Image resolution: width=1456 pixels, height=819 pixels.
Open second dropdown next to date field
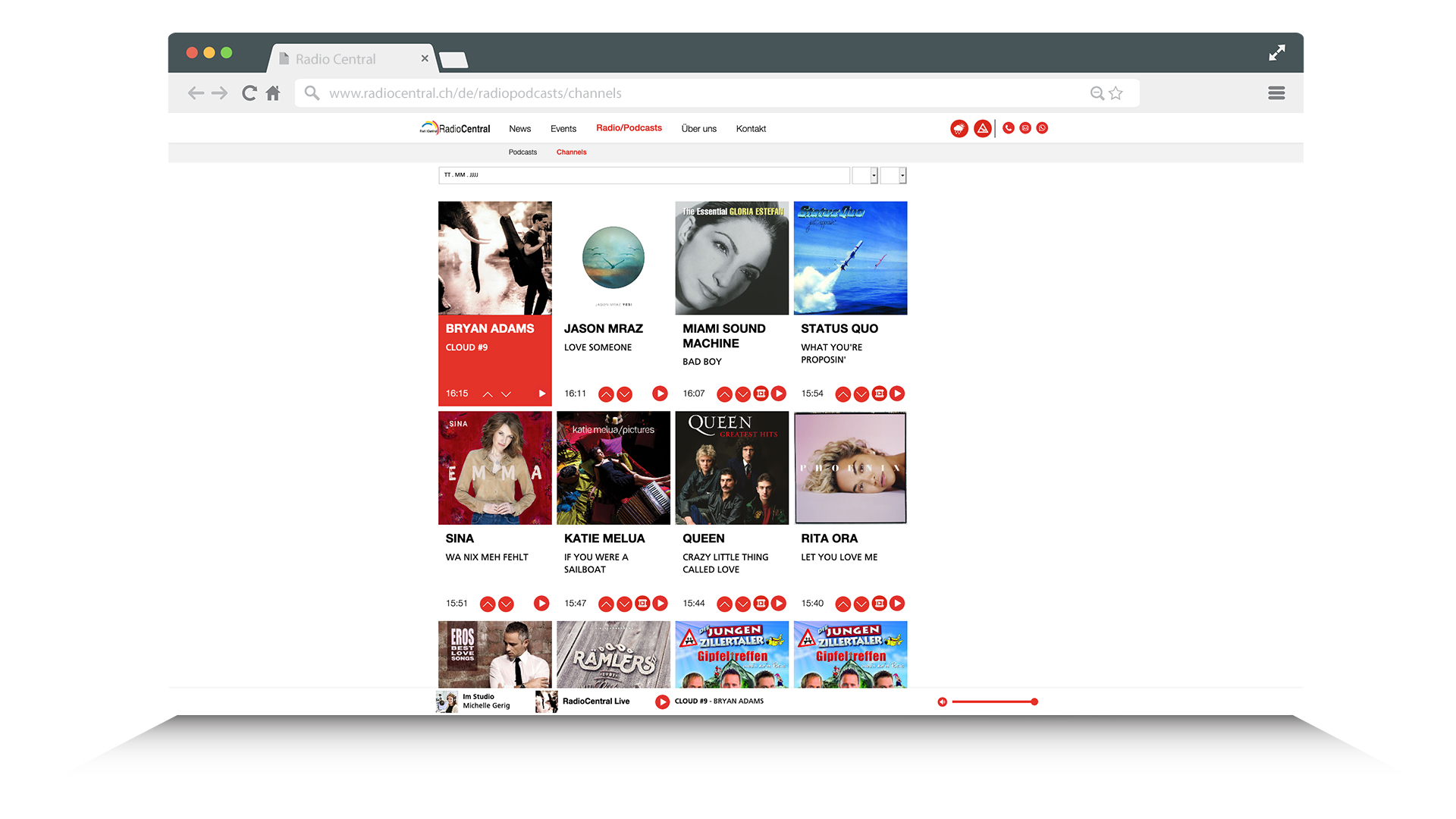point(894,175)
